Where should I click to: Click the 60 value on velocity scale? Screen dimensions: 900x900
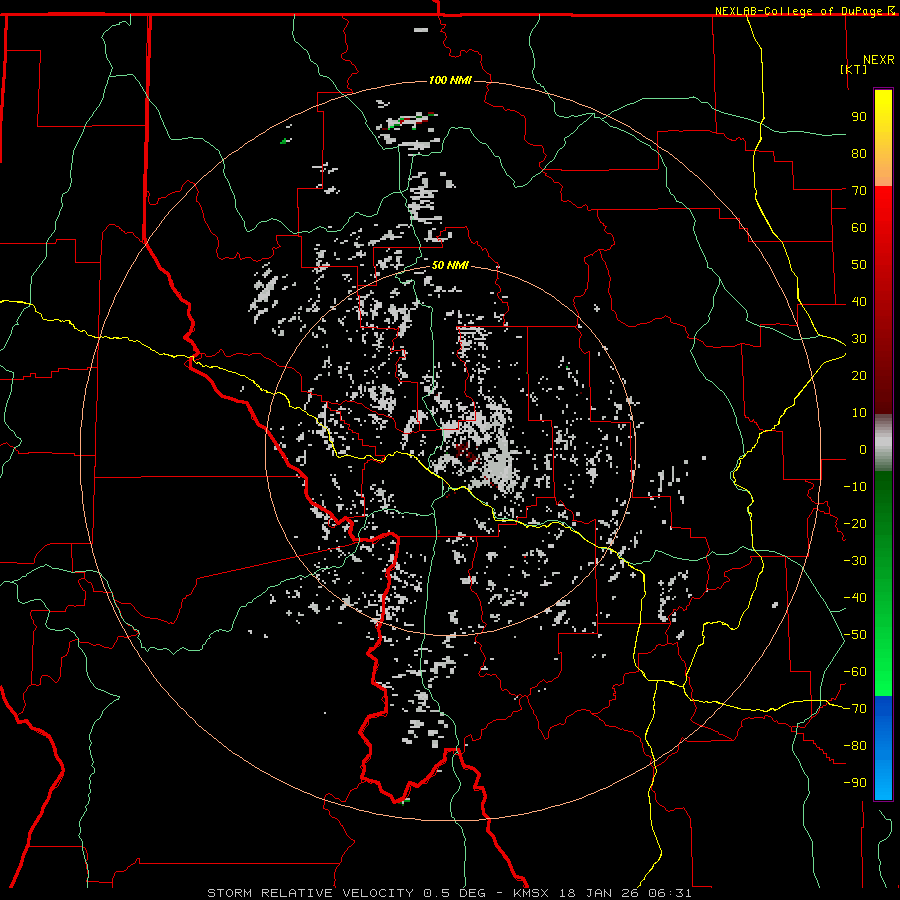[859, 227]
